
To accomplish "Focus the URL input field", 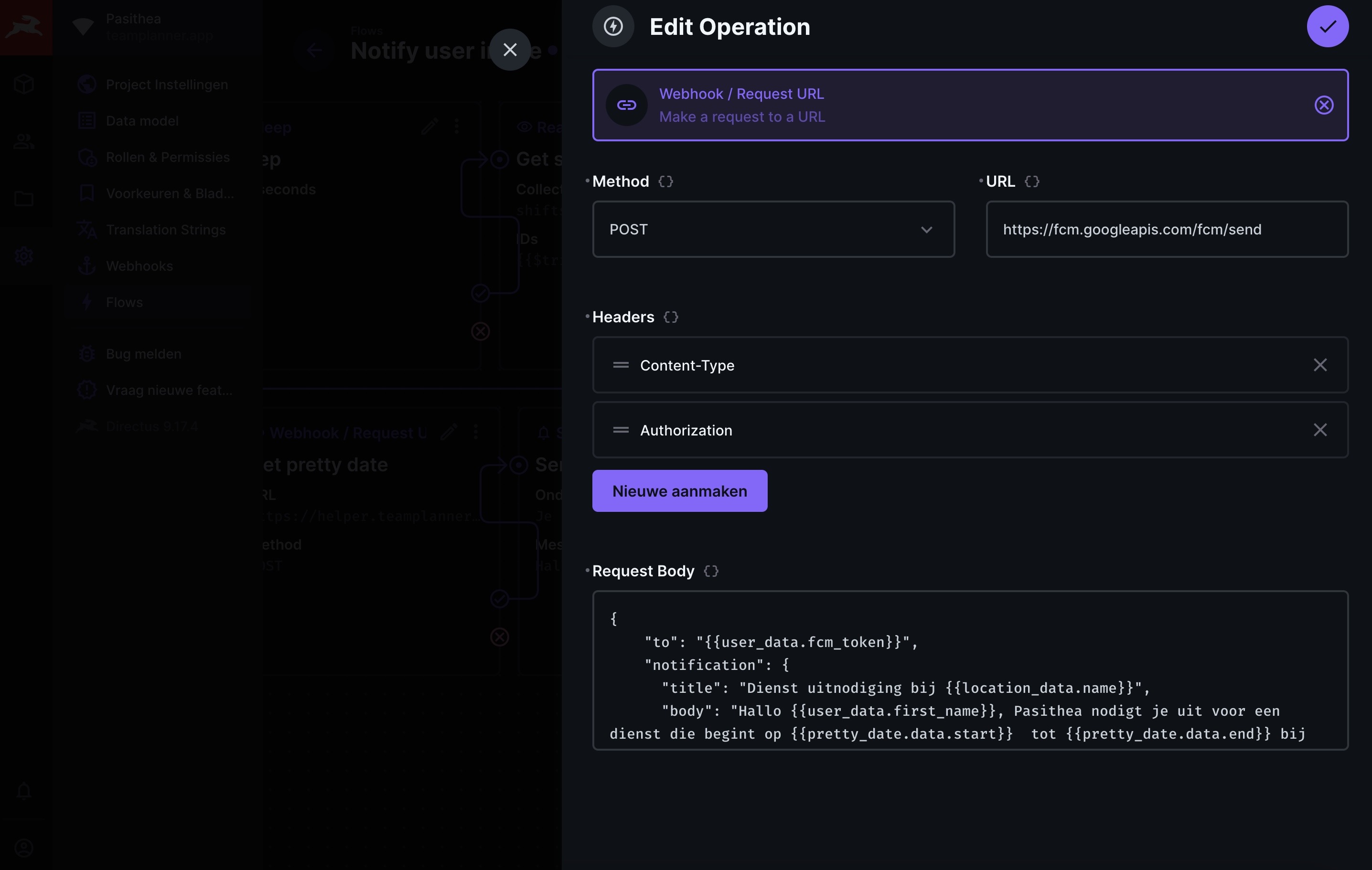I will pos(1167,230).
